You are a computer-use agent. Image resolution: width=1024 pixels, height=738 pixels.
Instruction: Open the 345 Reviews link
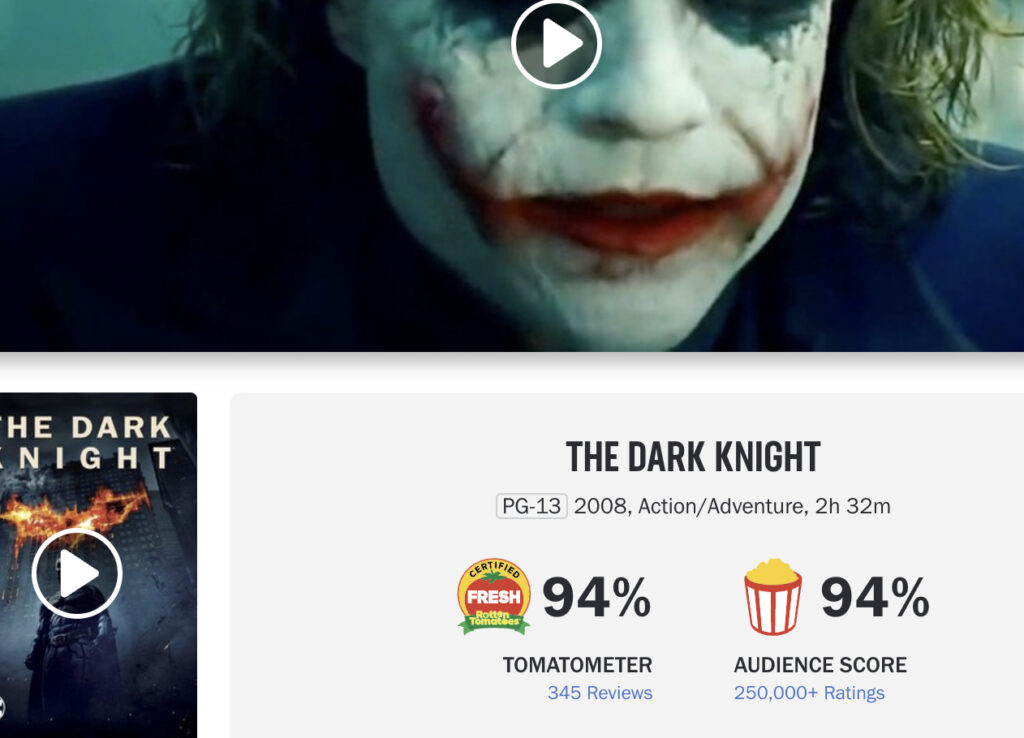600,693
